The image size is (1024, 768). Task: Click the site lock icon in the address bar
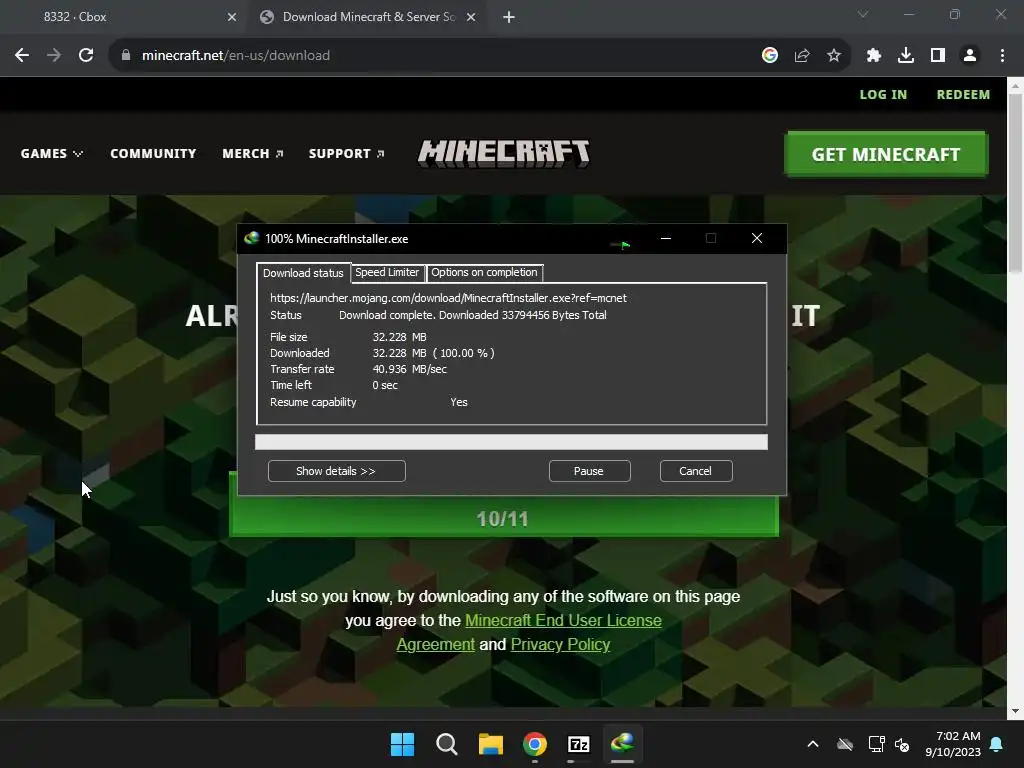pyautogui.click(x=126, y=56)
